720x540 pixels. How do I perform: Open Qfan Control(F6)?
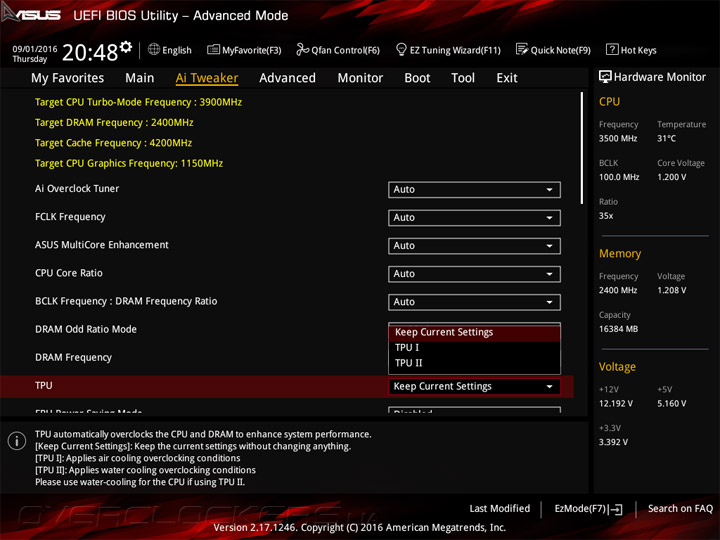pos(338,50)
